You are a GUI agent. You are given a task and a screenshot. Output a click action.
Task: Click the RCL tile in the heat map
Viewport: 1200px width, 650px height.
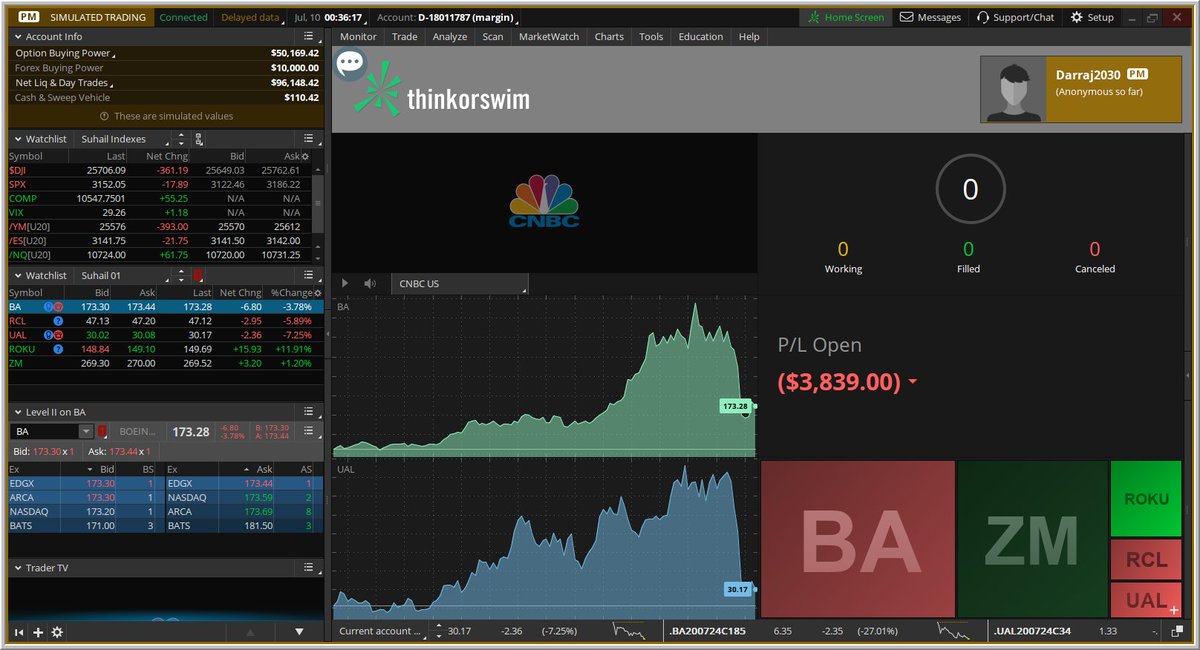1145,560
